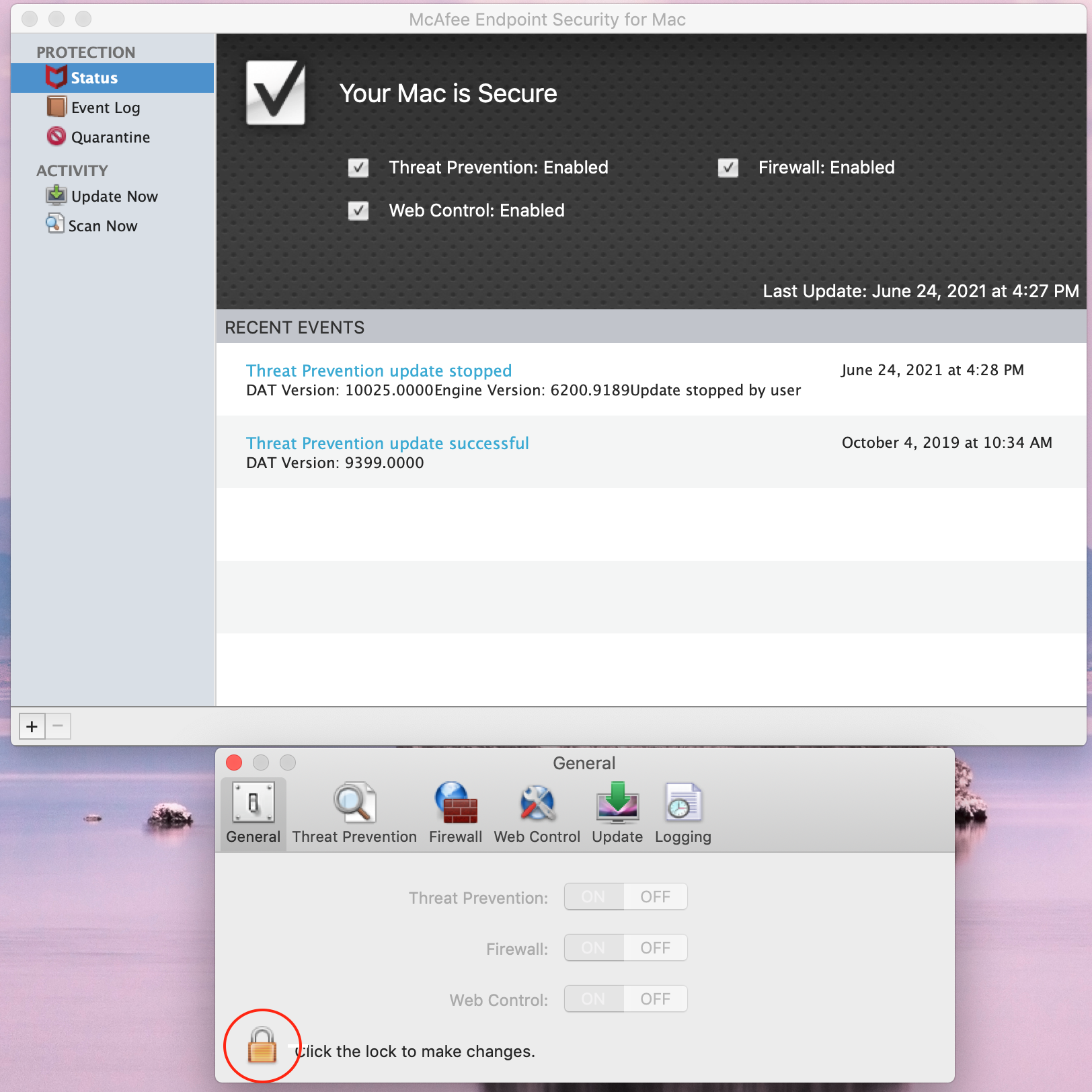Click the minus button below the sidebar
This screenshot has width=1092, height=1092.
[58, 726]
